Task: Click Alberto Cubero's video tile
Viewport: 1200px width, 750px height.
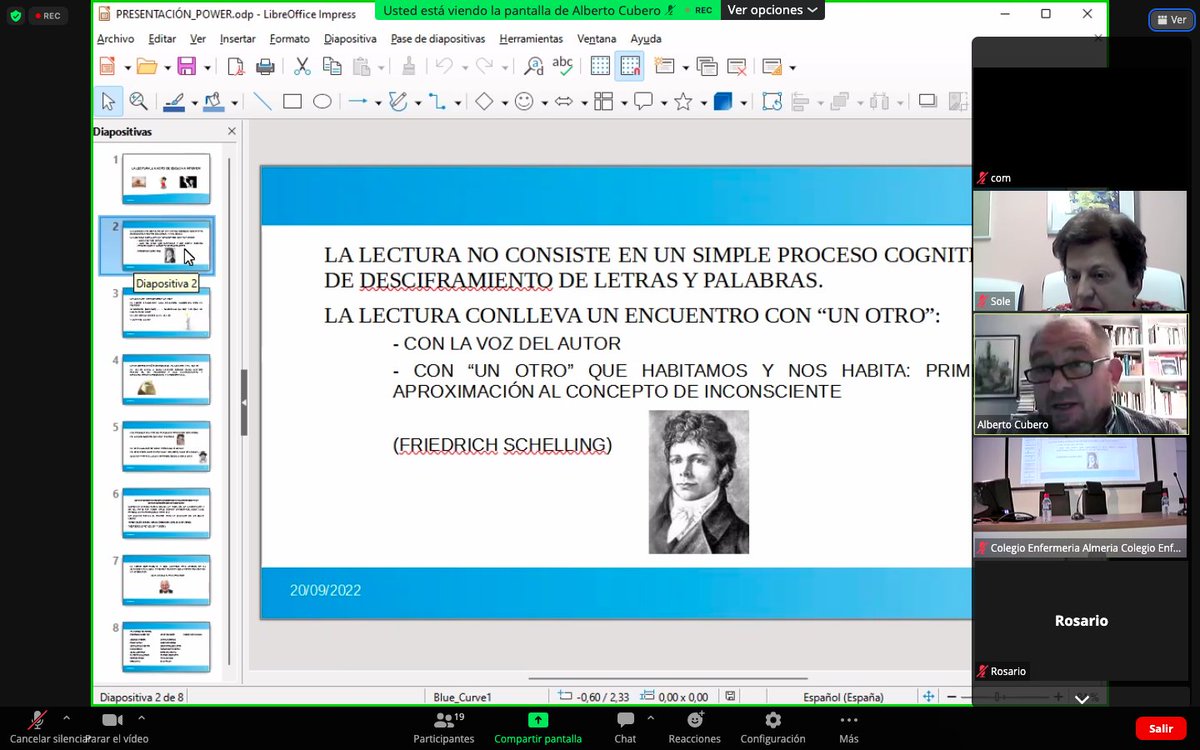Action: click(x=1081, y=374)
